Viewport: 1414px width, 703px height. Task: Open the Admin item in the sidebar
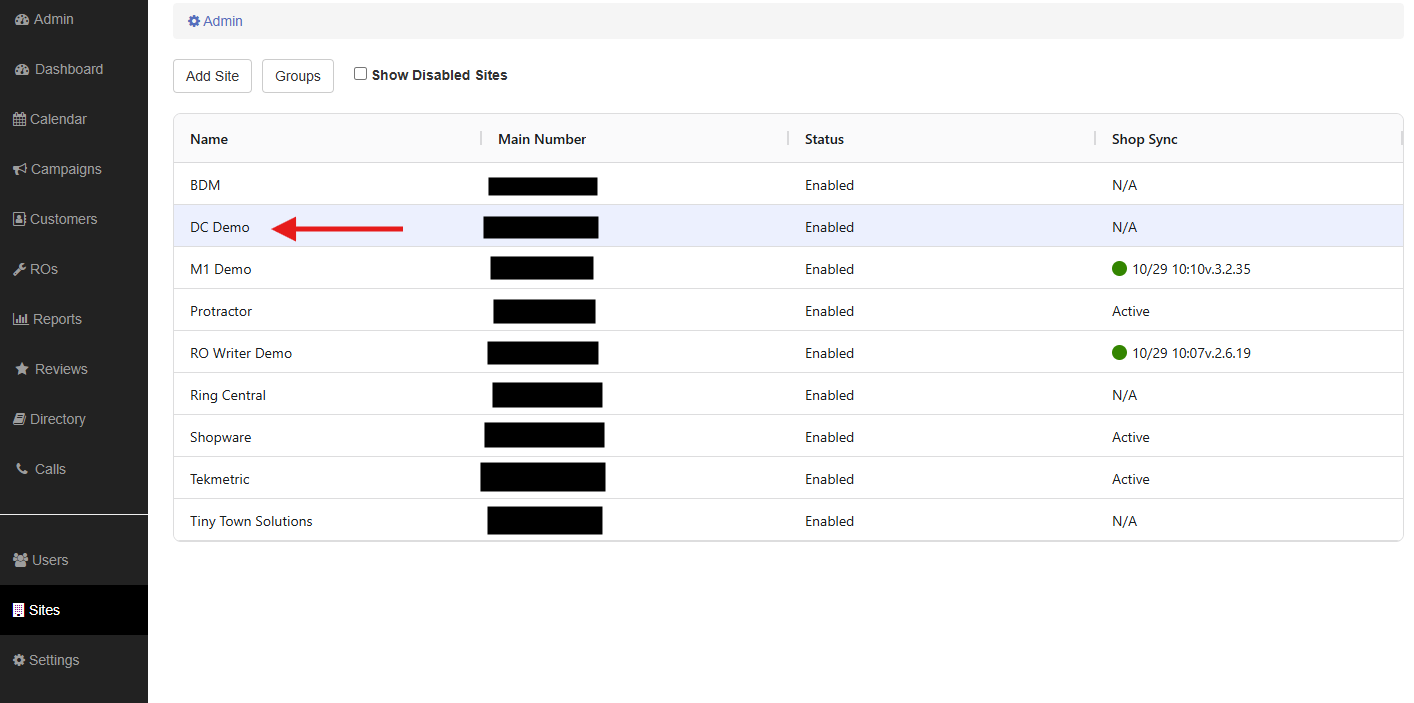pos(74,19)
